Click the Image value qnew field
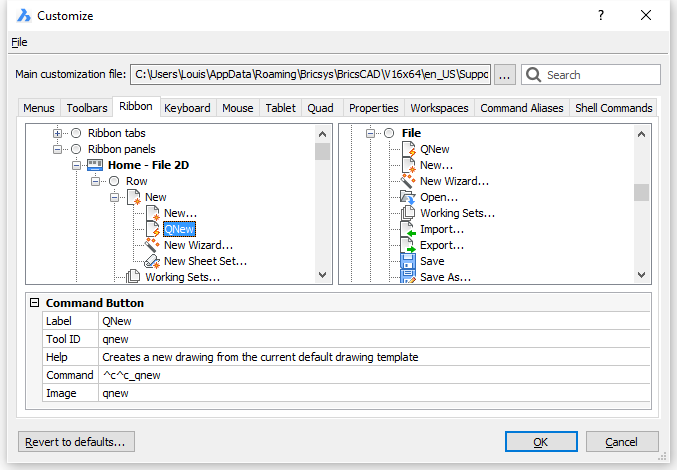Viewport: 677px width, 470px height. coord(374,393)
